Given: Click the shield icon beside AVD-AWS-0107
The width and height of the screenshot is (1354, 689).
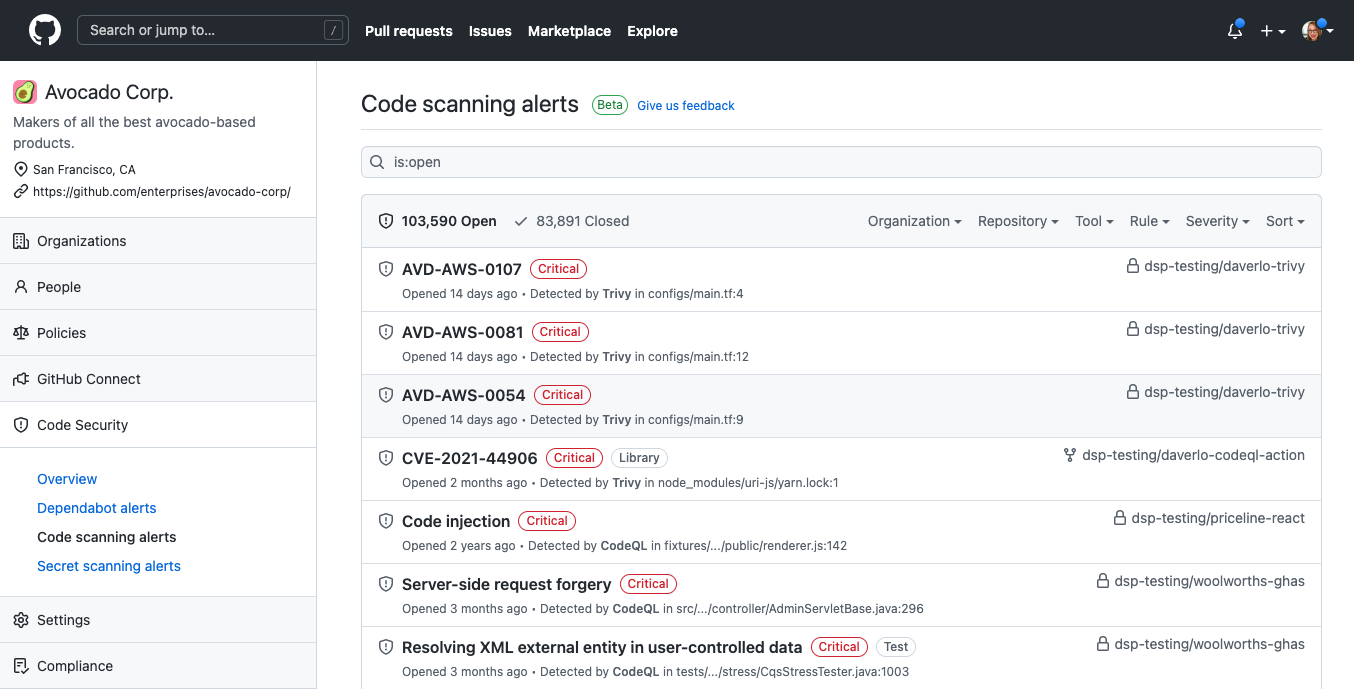Looking at the screenshot, I should pyautogui.click(x=386, y=268).
